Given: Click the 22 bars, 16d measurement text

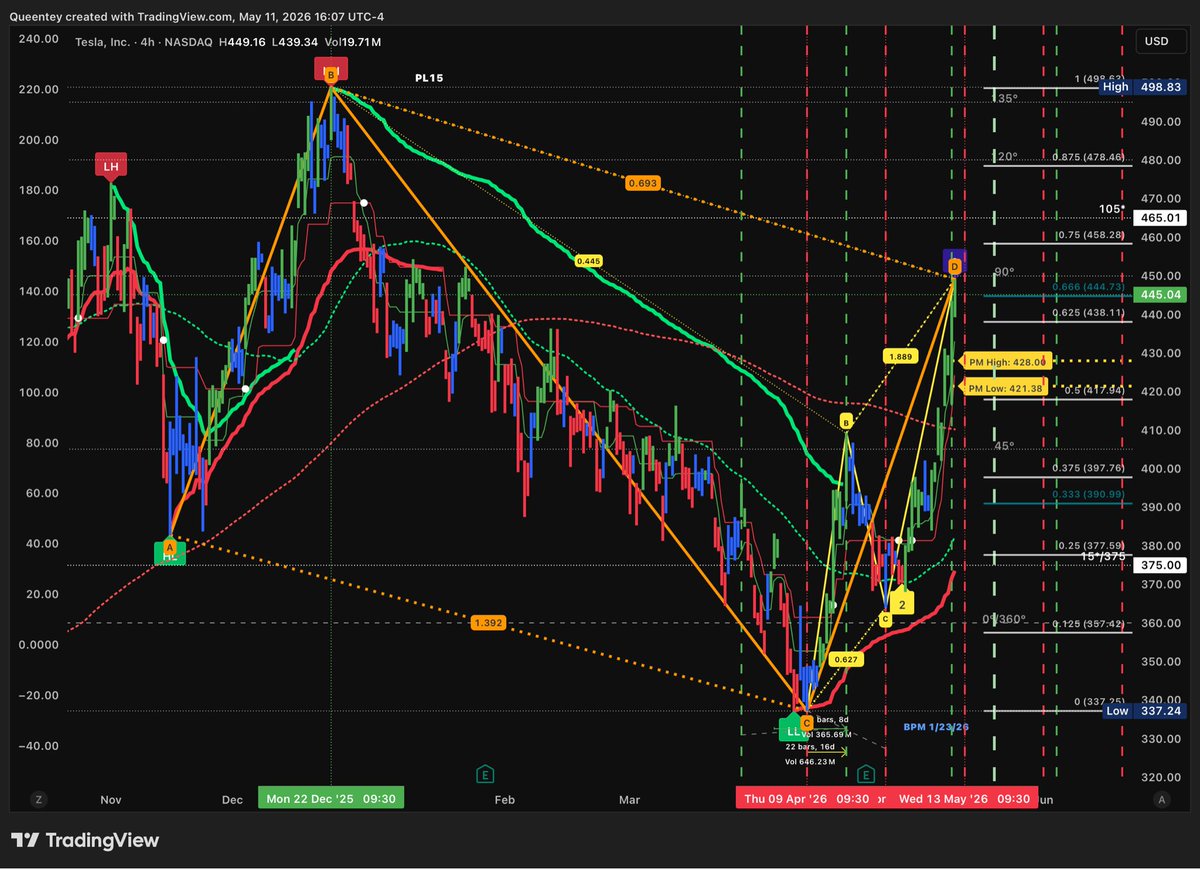Looking at the screenshot, I should click(x=810, y=747).
